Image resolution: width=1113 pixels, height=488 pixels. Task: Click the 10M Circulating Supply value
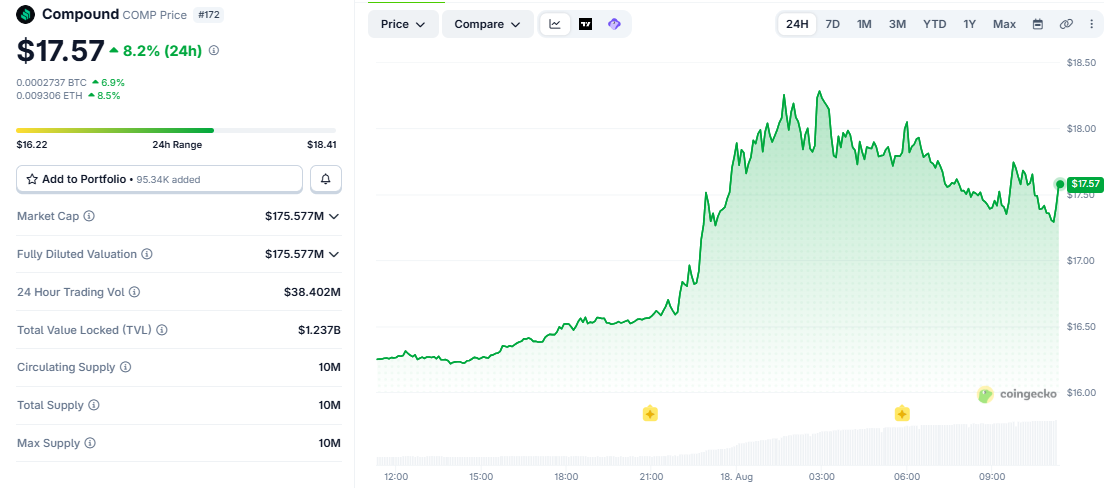point(330,367)
